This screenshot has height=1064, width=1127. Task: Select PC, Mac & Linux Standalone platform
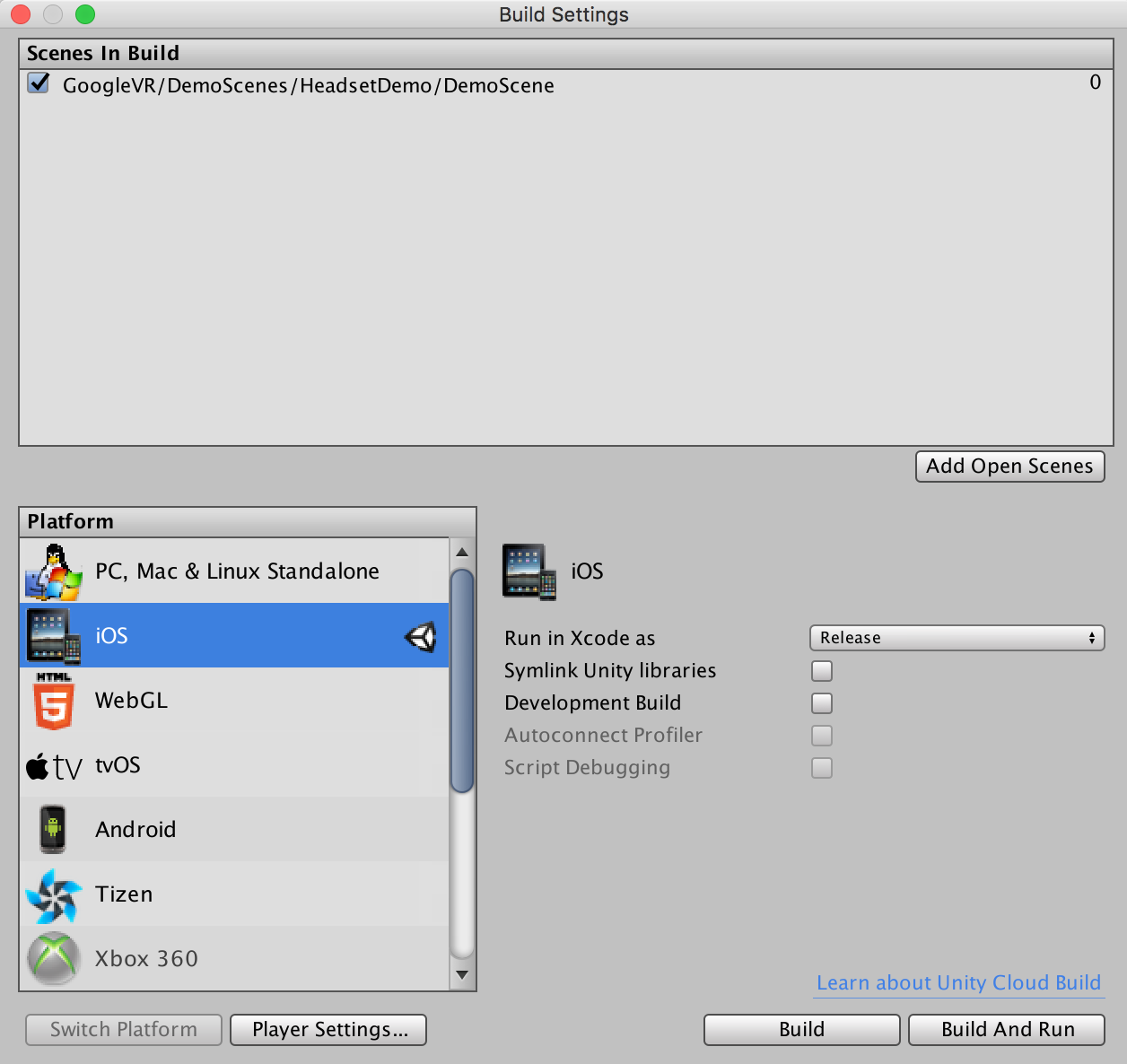pos(234,571)
